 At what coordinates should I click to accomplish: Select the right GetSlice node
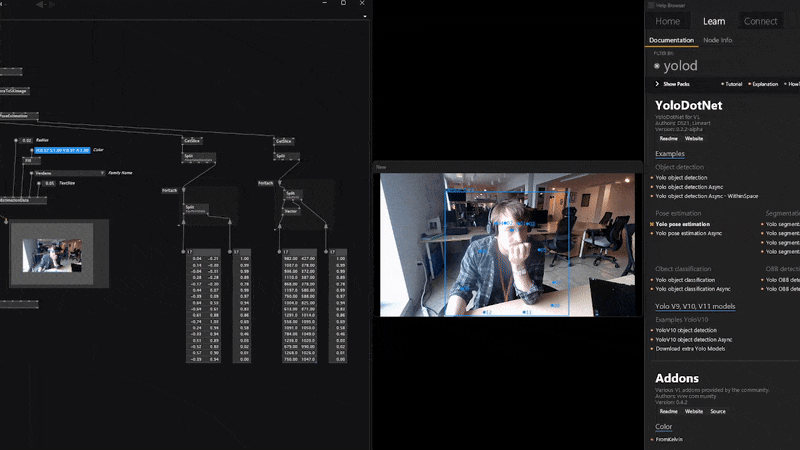coord(283,141)
